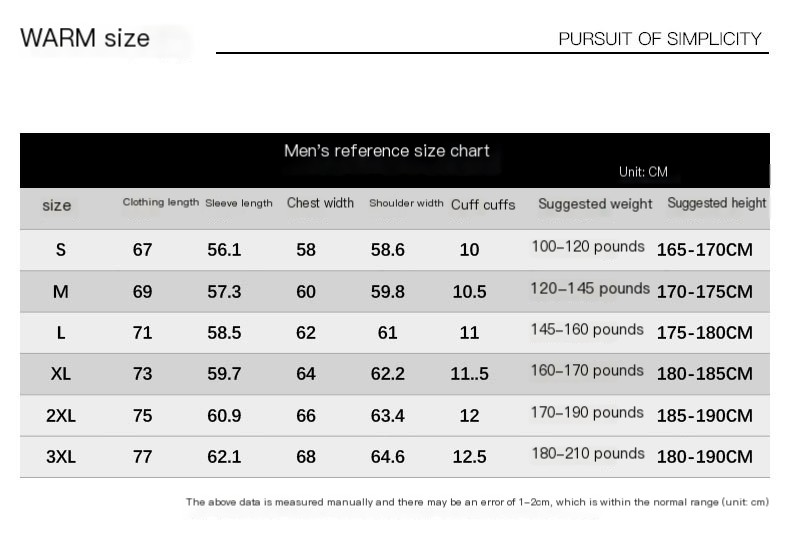Select the "175-180CM" height cell
790x556 pixels.
point(704,333)
